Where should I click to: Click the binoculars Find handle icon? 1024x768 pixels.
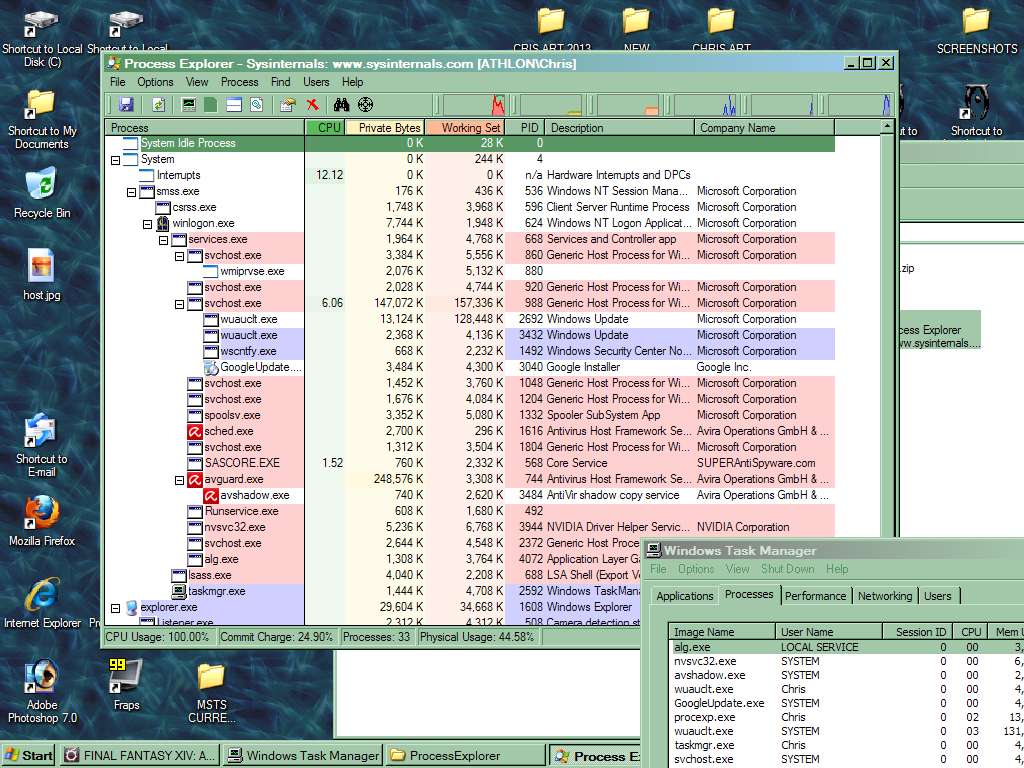[x=341, y=104]
